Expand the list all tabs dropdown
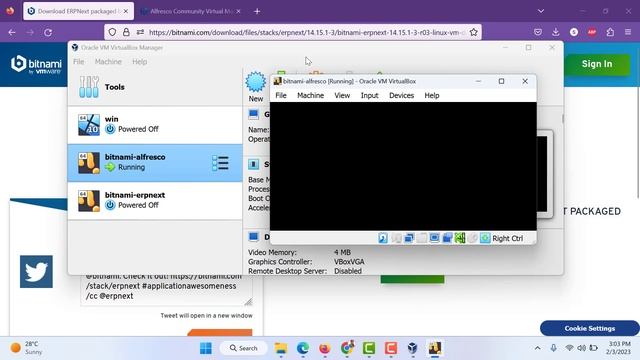 tap(541, 11)
